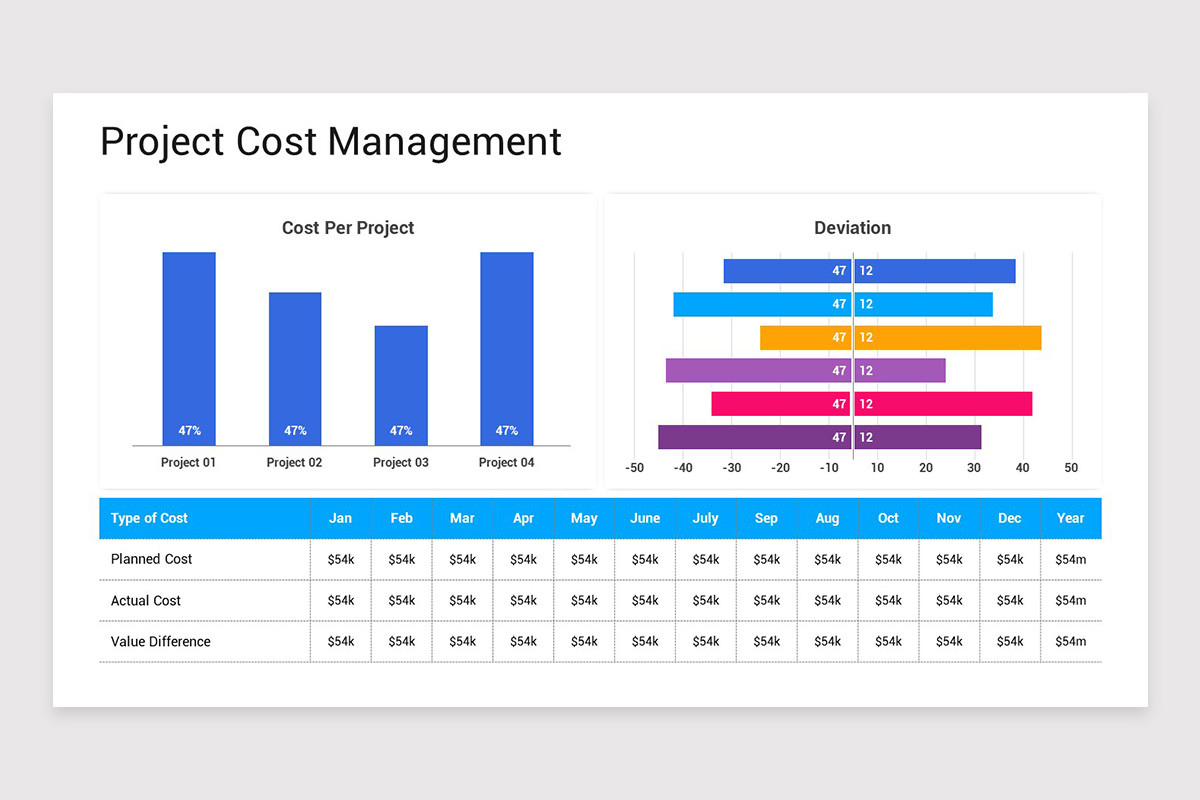Select the Project Cost Management title

click(330, 141)
